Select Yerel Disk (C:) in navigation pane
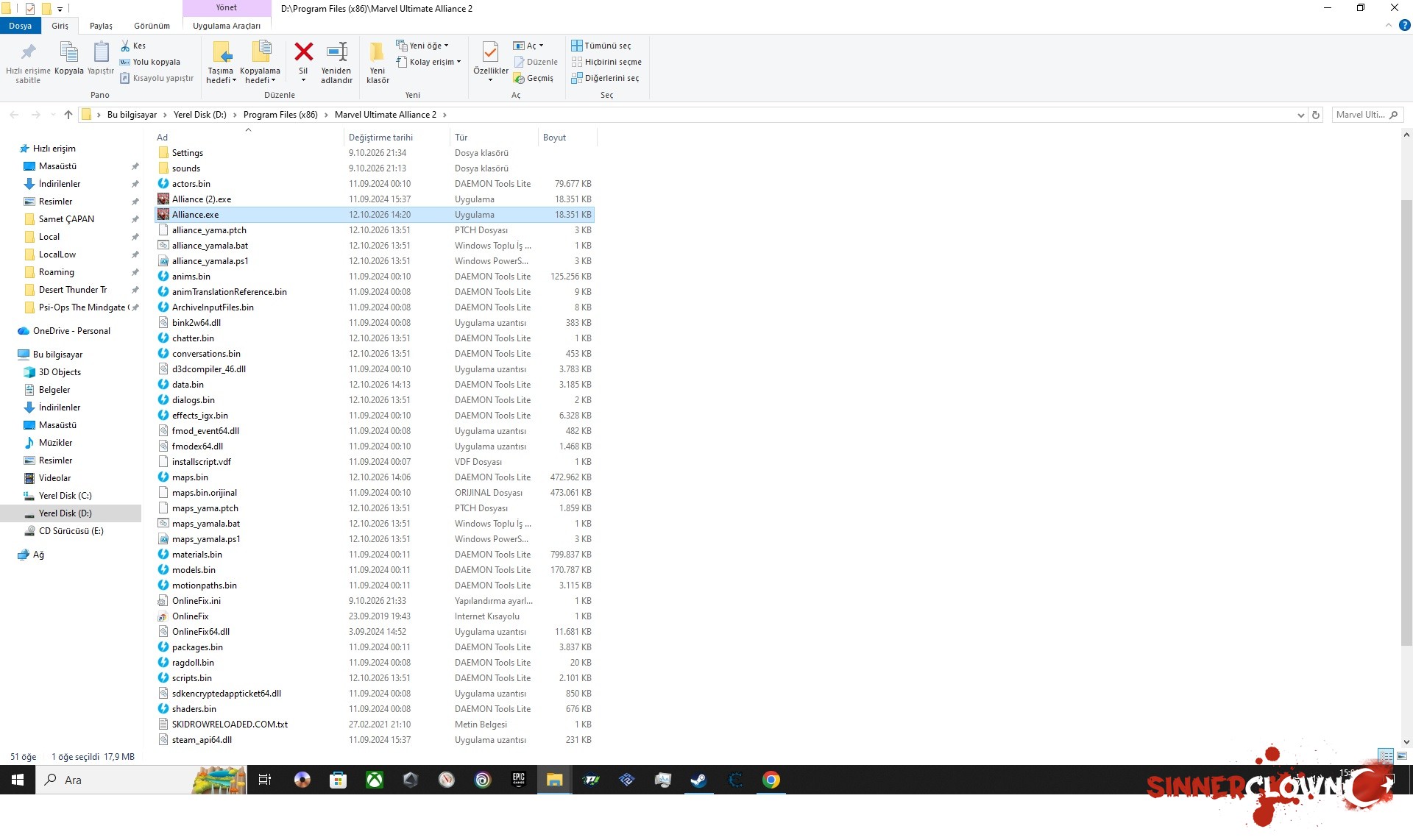The width and height of the screenshot is (1413, 840). [x=65, y=496]
